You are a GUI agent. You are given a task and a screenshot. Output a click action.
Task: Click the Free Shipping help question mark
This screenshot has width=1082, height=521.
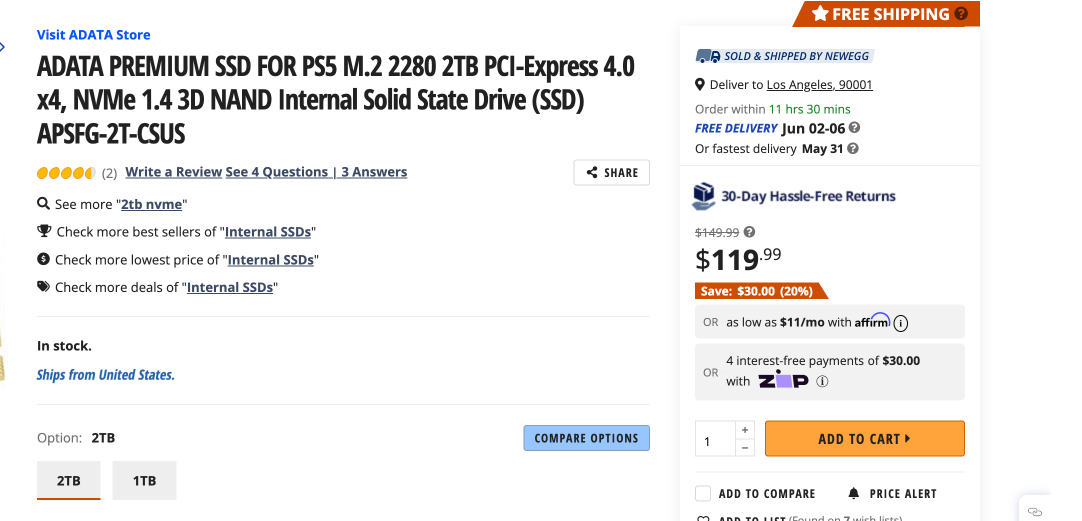(961, 14)
